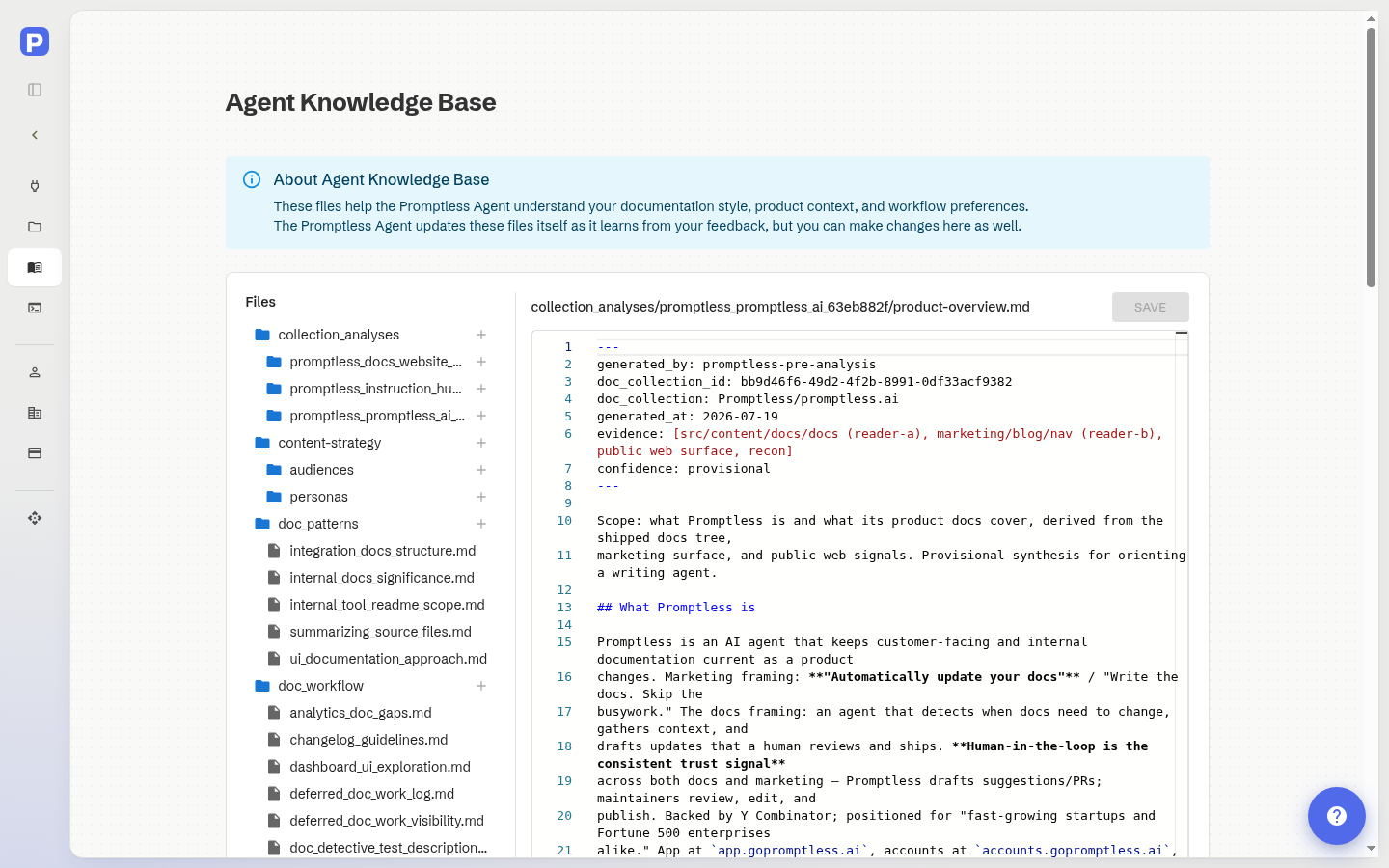Image resolution: width=1389 pixels, height=868 pixels.
Task: Open the integrations plug icon
Action: click(x=35, y=186)
